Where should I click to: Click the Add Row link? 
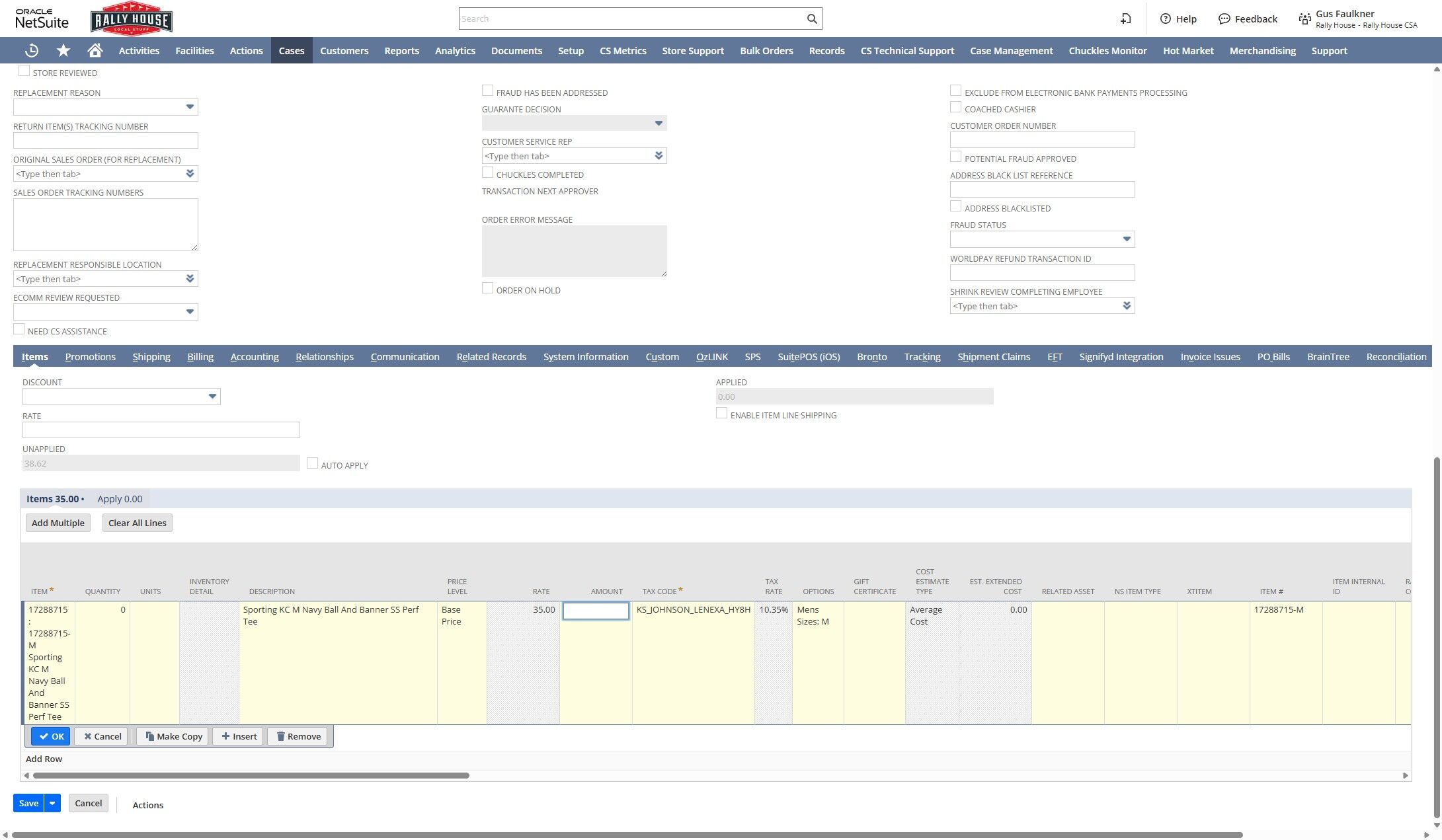44,759
